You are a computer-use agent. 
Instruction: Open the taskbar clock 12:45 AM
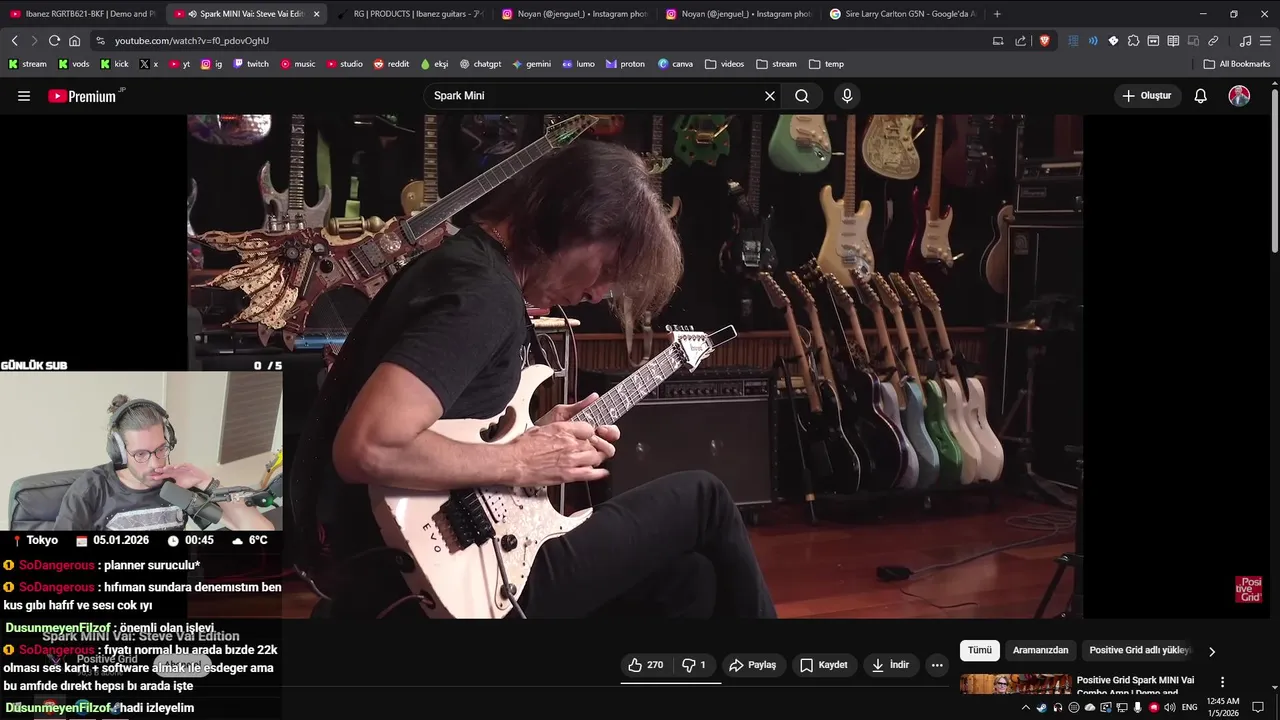[x=1225, y=707]
